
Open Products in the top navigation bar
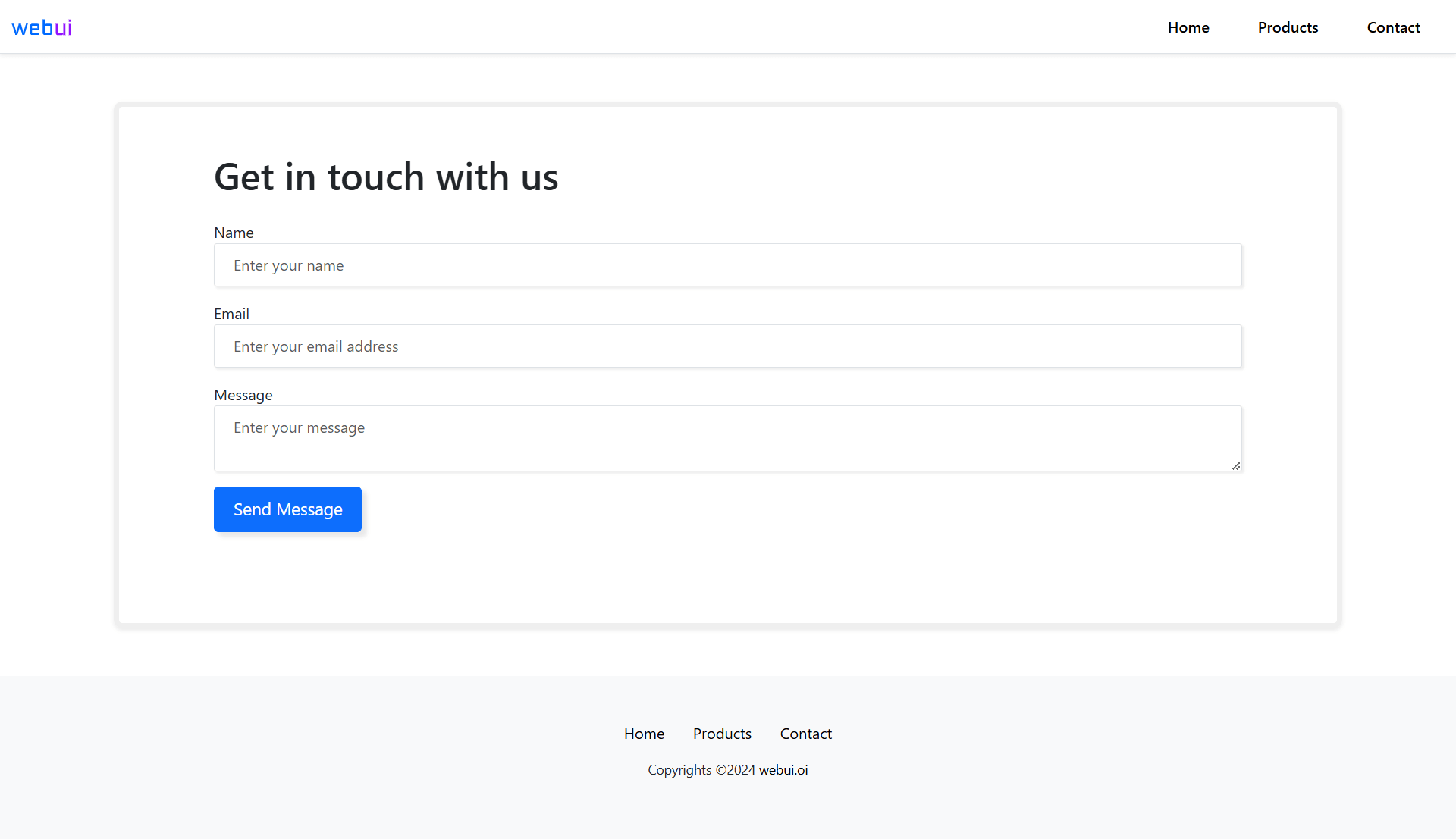1288,27
